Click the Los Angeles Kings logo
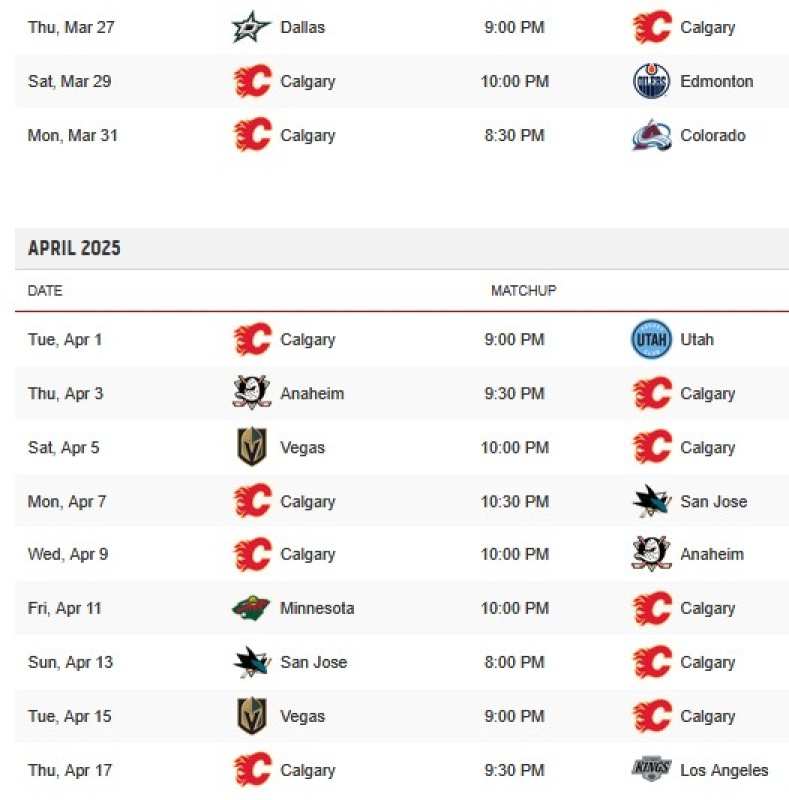 [x=651, y=769]
